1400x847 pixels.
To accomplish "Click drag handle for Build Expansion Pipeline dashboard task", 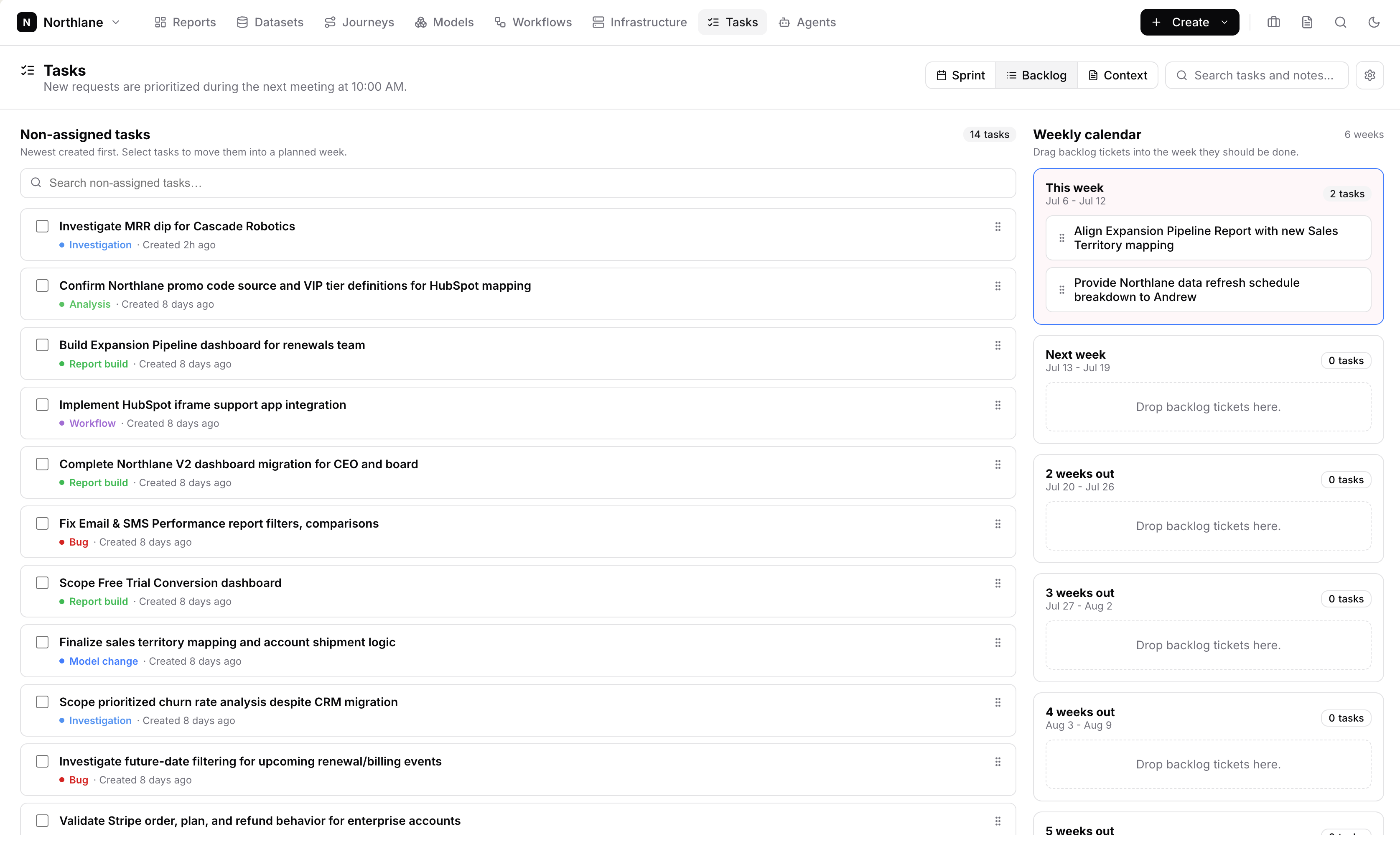I will 998,346.
